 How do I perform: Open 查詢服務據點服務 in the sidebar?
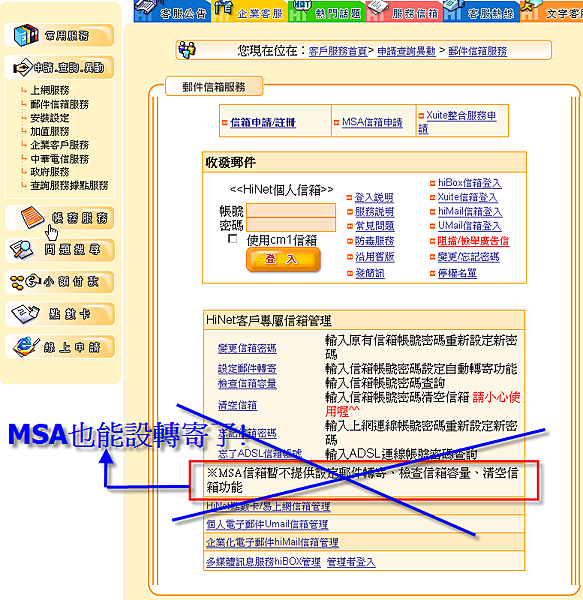pos(69,185)
